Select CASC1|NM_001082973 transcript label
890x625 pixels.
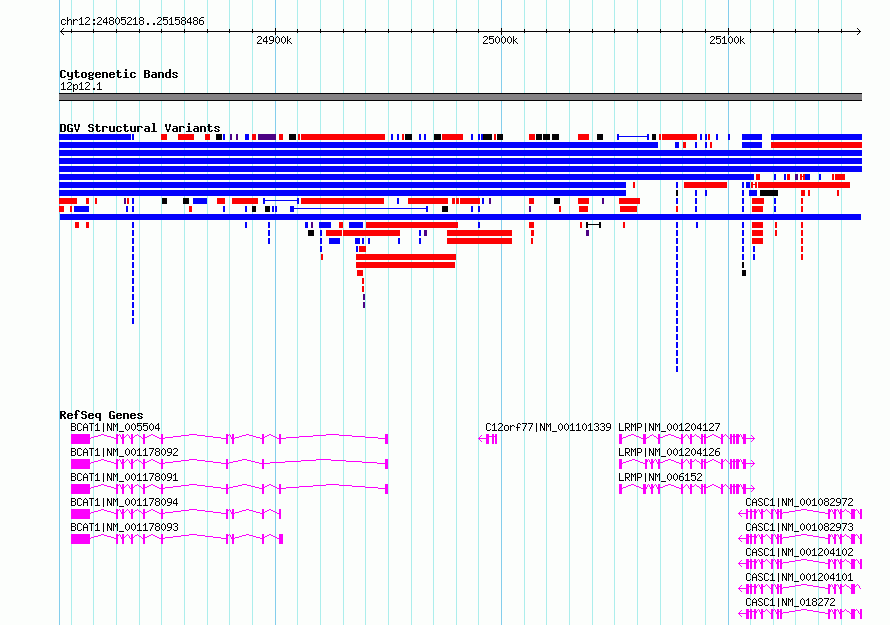(799, 527)
